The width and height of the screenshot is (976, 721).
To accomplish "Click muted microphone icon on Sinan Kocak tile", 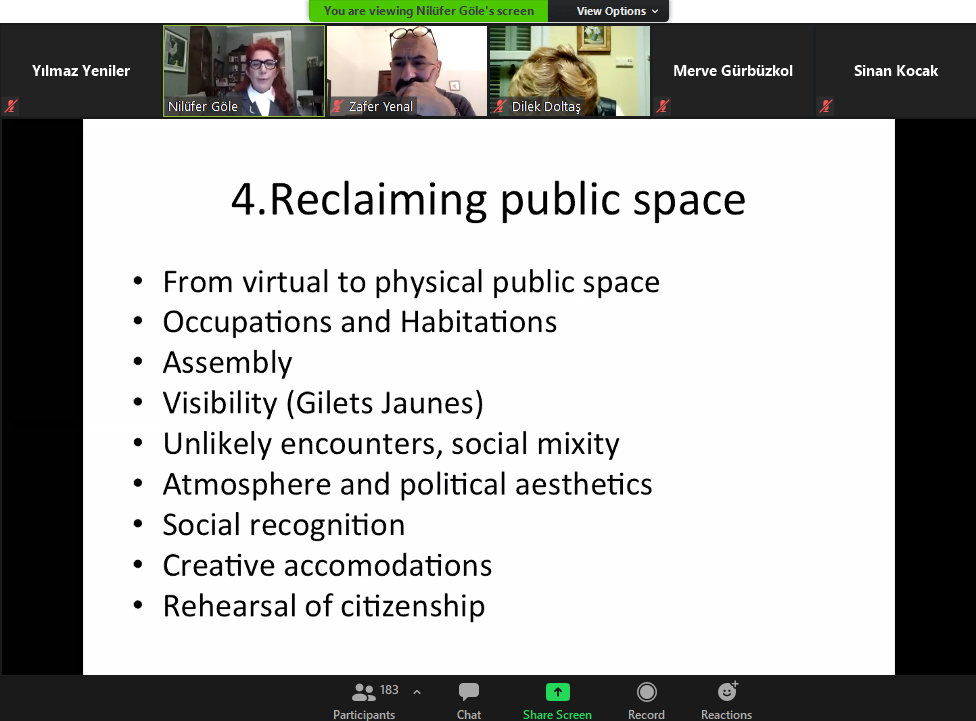I will pos(824,105).
